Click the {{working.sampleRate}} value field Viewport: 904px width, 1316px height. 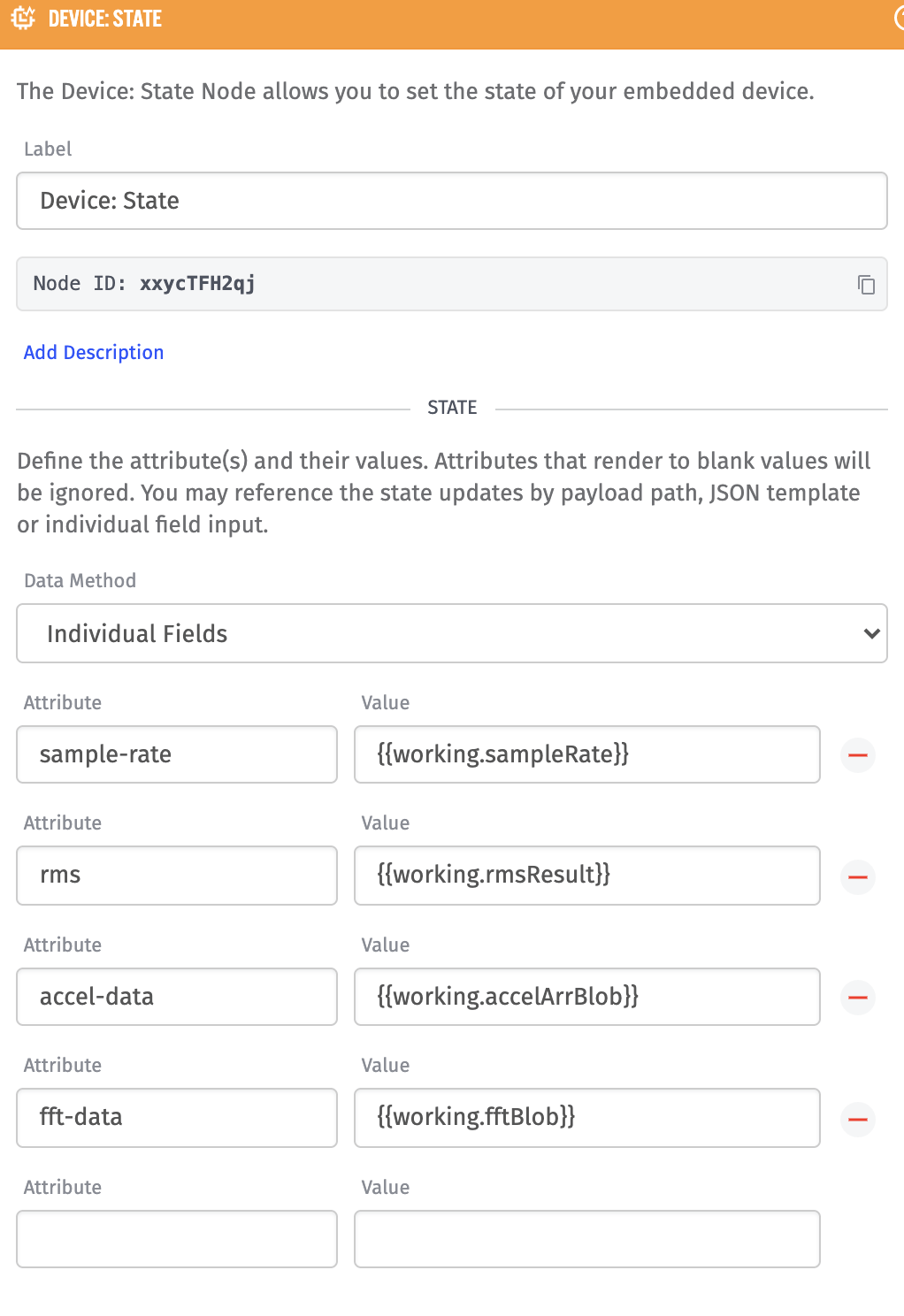[587, 754]
